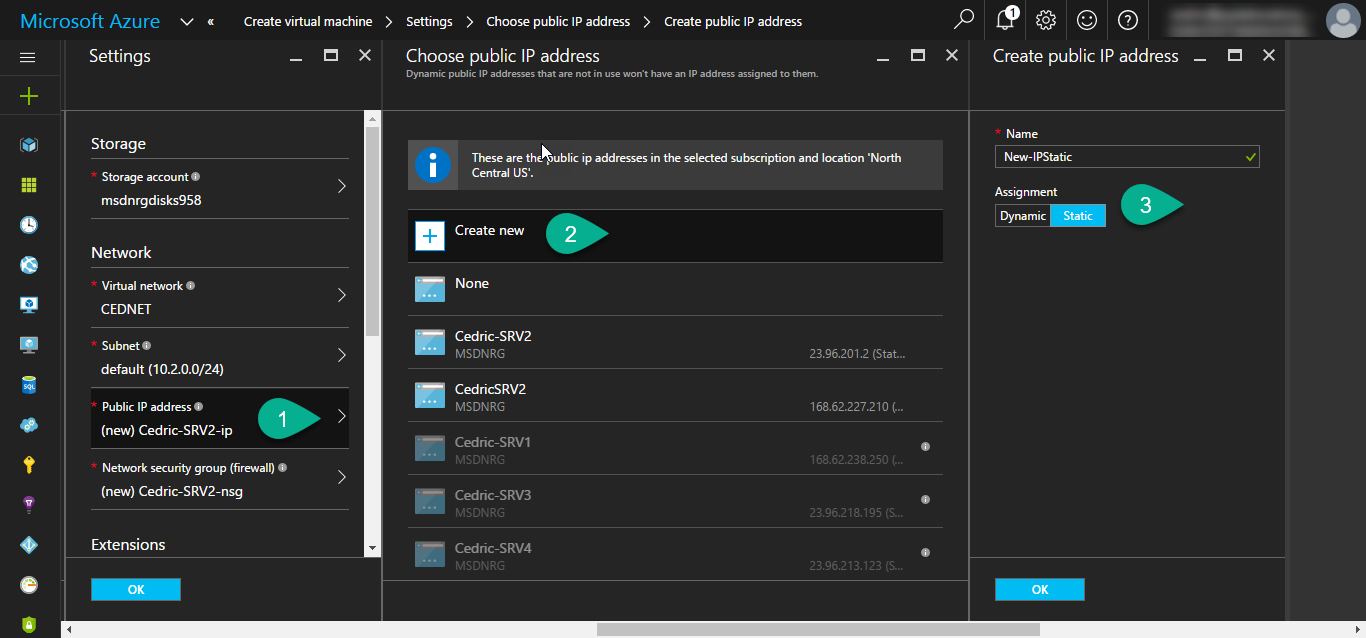The image size is (1366, 638).
Task: Open the notifications bell
Action: point(1006,19)
